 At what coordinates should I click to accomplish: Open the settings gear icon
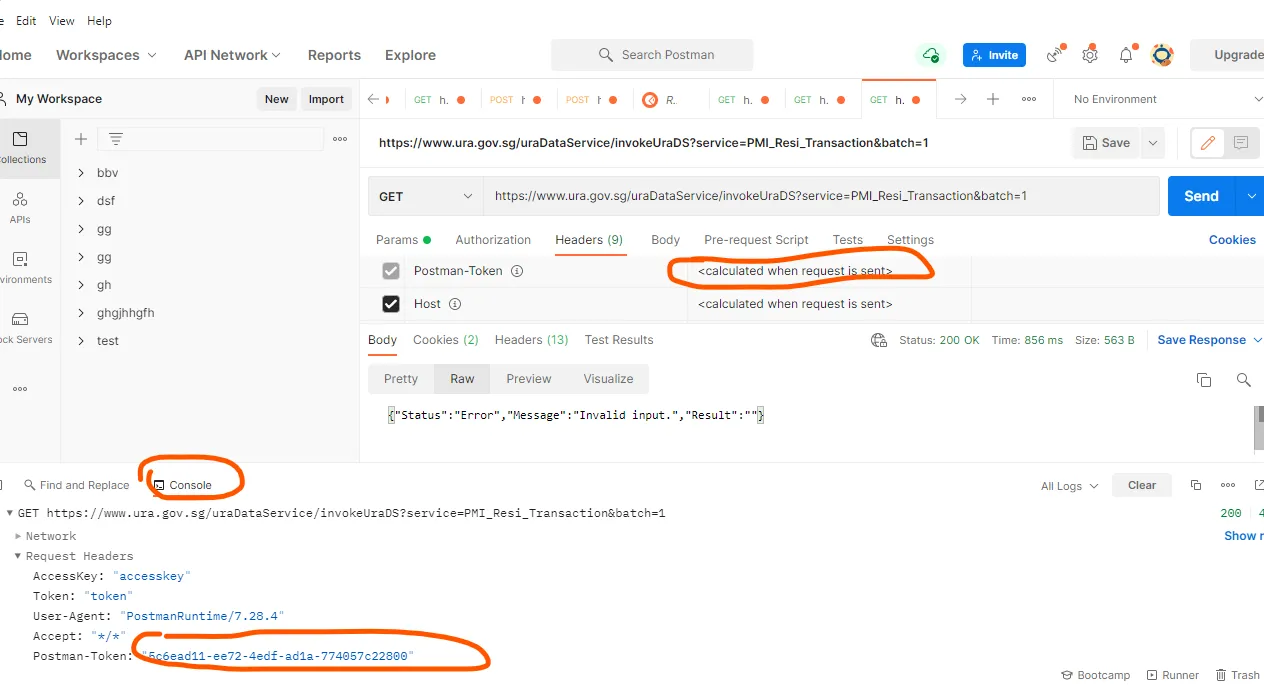tap(1090, 55)
